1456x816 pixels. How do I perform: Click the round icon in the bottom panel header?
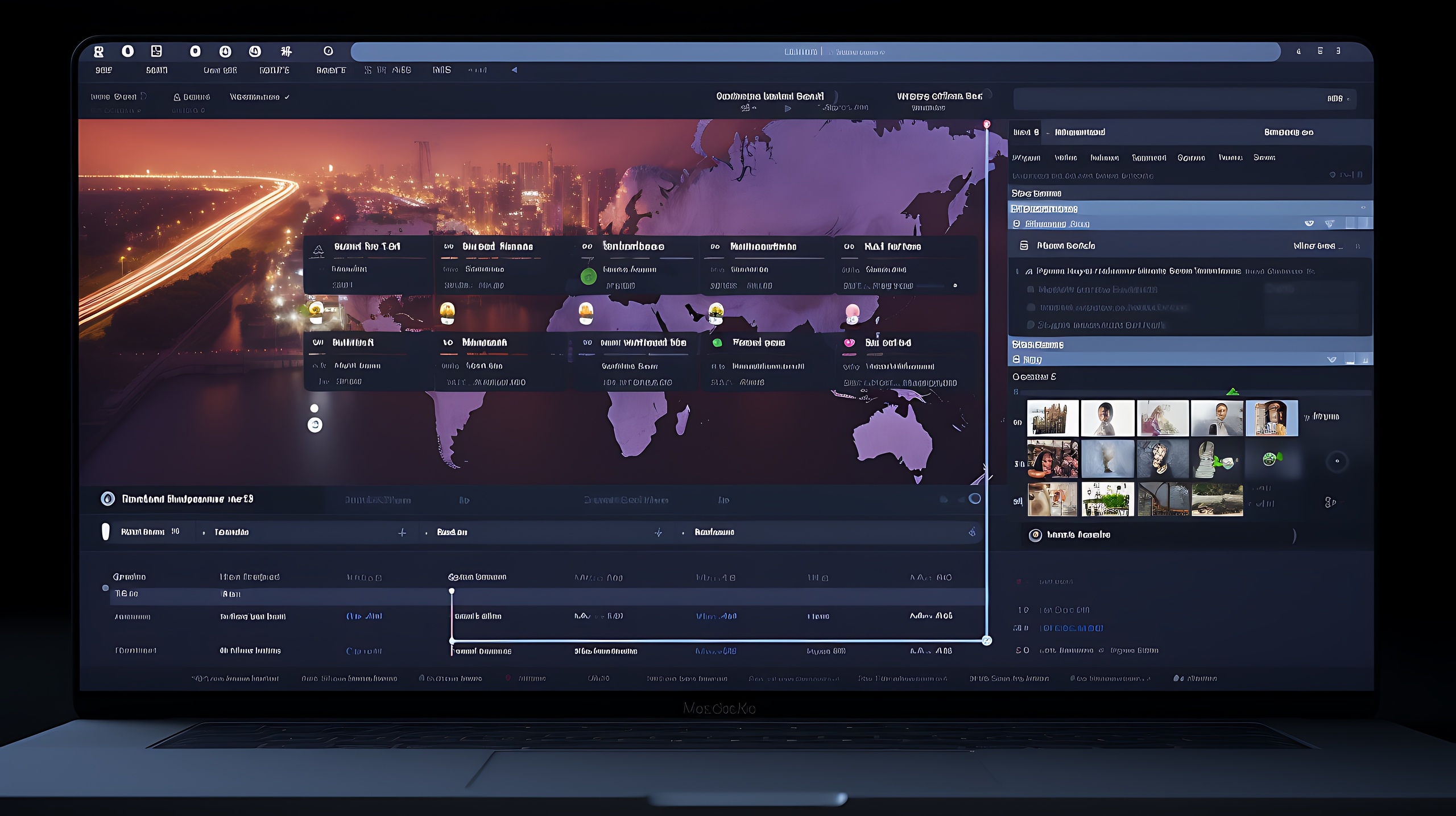[x=107, y=499]
